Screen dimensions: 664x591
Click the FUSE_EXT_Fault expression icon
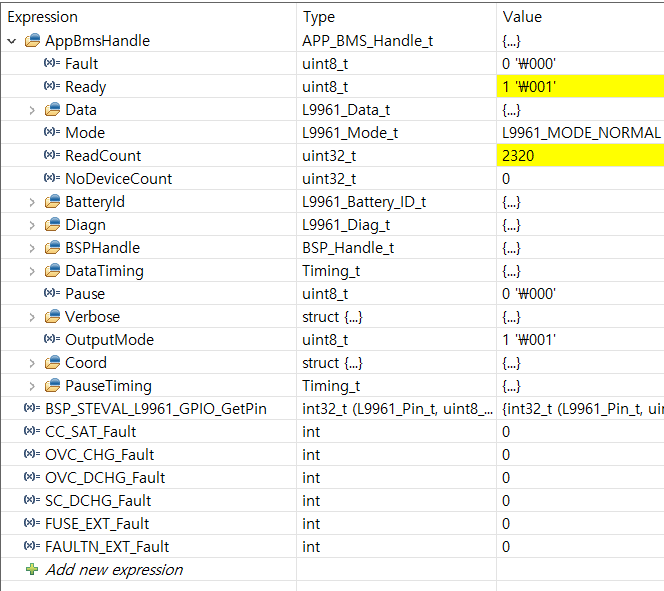point(32,523)
